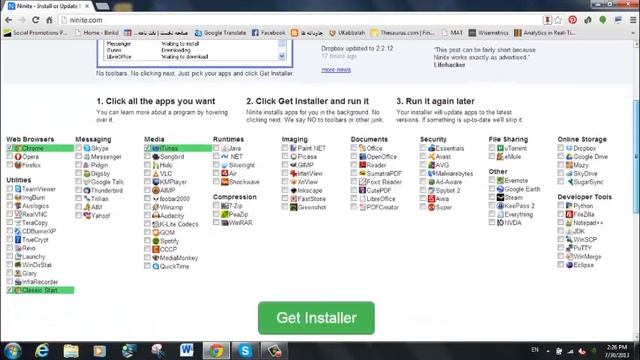
Task: Check the Notepad++ checkbox
Action: (561, 223)
